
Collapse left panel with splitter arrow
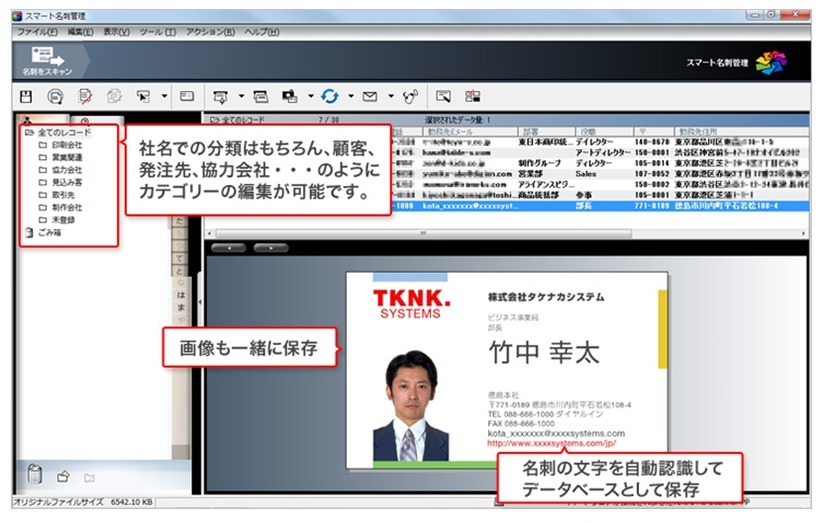(x=200, y=302)
